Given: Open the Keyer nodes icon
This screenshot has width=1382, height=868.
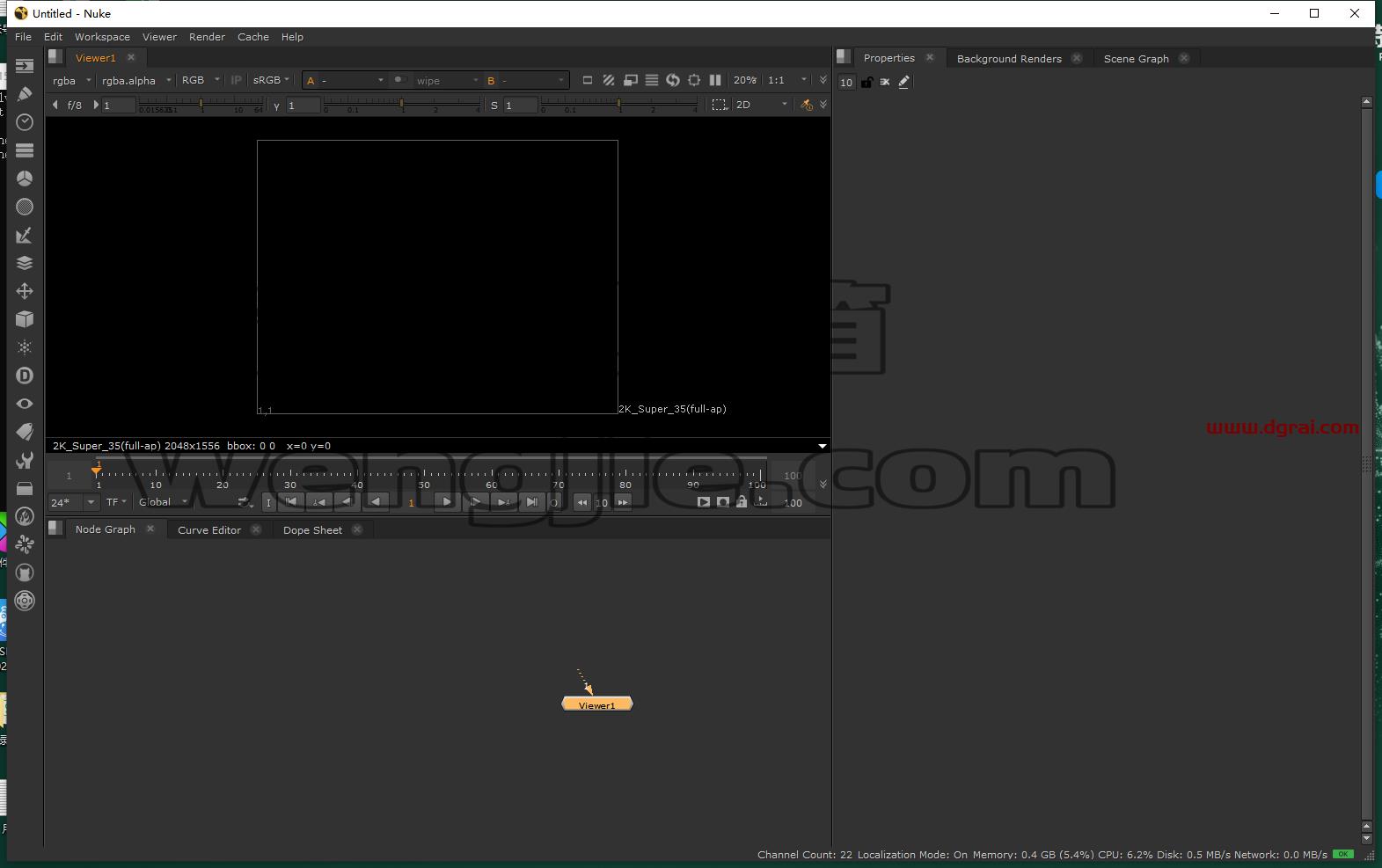Looking at the screenshot, I should pos(25,235).
